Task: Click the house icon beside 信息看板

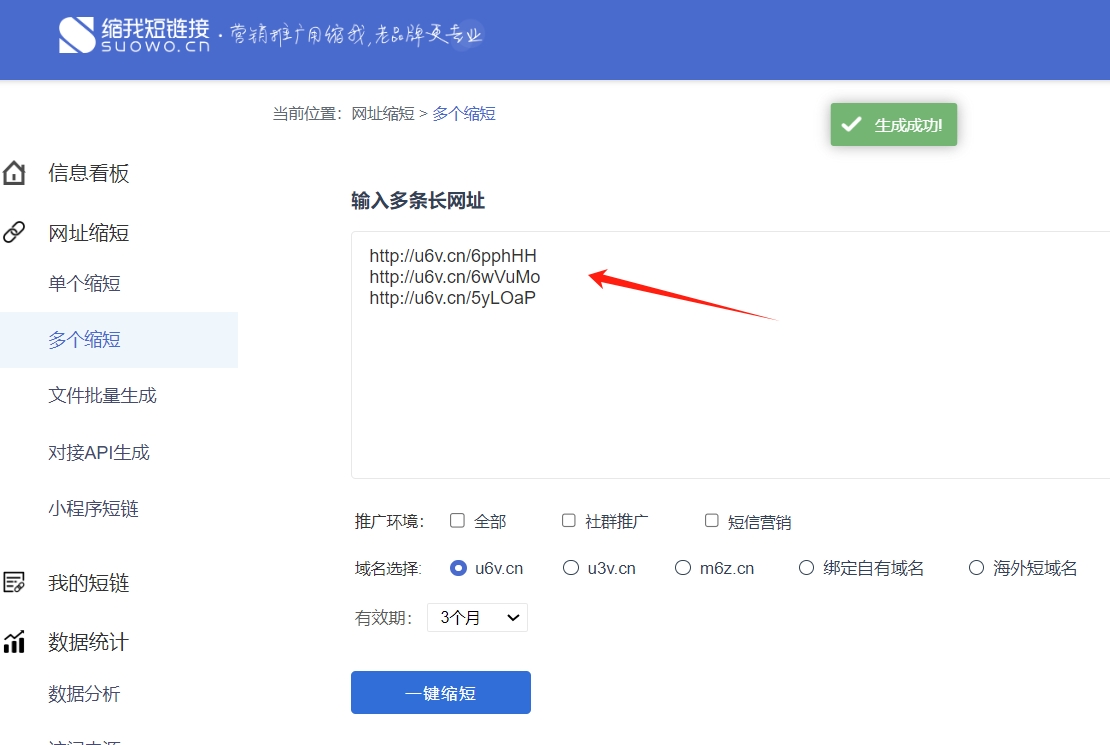Action: (x=14, y=173)
